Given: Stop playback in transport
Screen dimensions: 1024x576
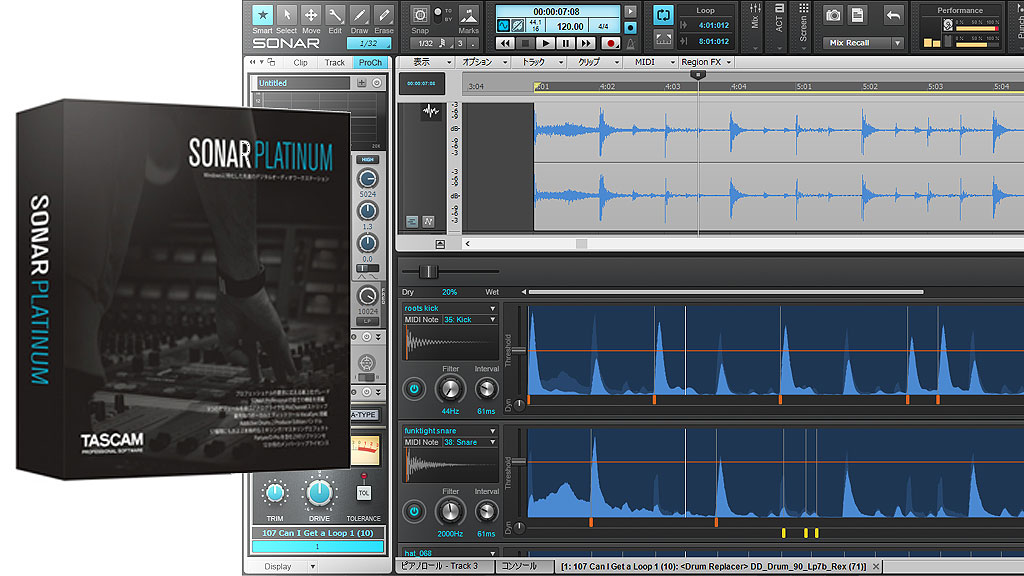Looking at the screenshot, I should tap(524, 43).
